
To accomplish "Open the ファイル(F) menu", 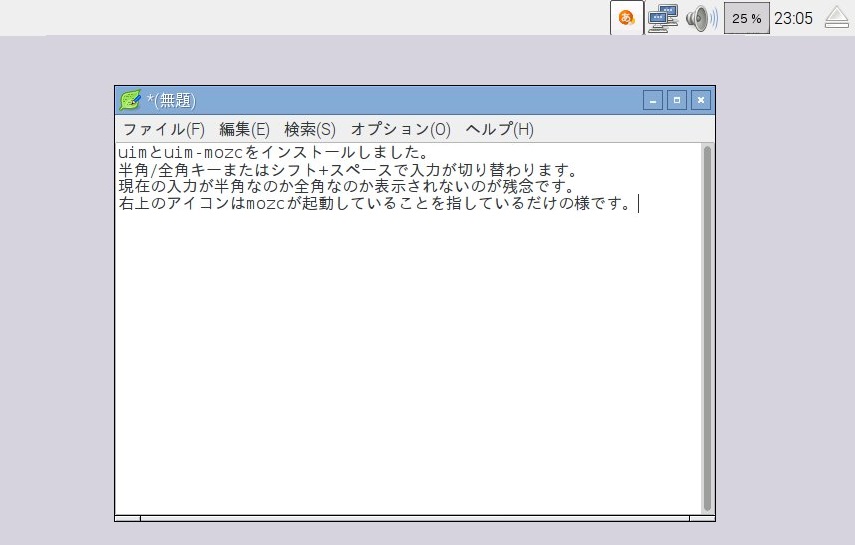I will click(x=164, y=129).
